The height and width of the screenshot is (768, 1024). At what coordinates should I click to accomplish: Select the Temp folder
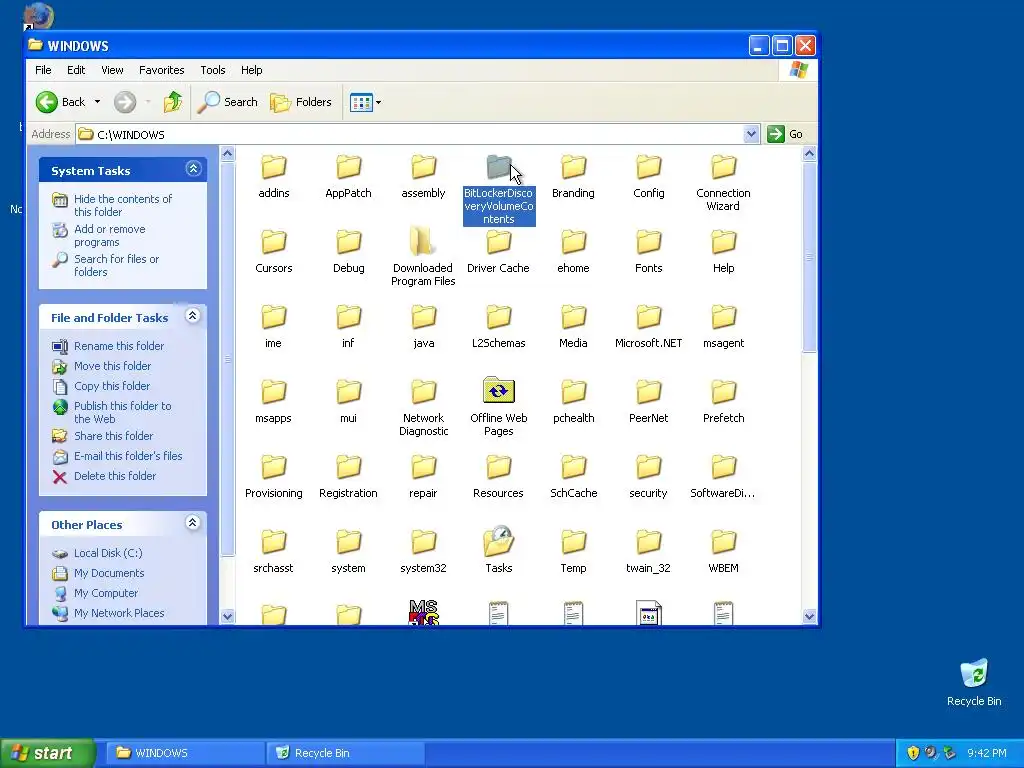(x=573, y=551)
